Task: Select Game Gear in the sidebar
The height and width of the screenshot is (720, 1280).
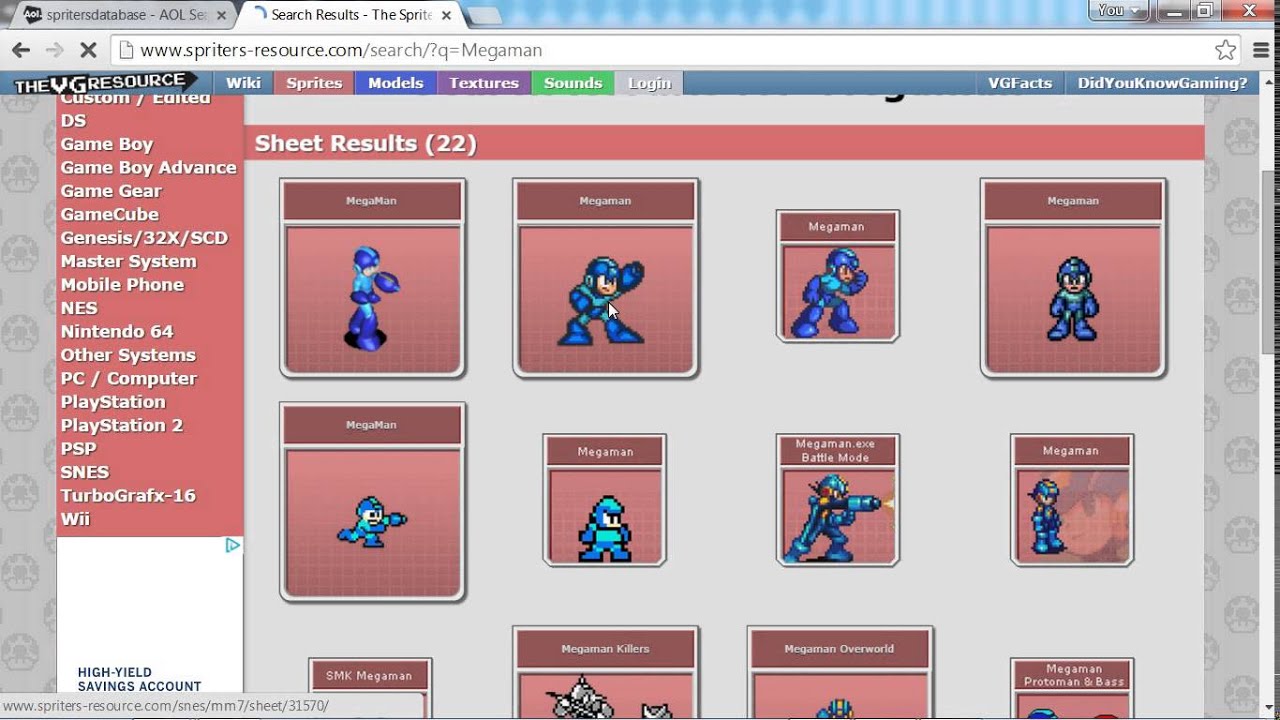Action: (x=110, y=191)
